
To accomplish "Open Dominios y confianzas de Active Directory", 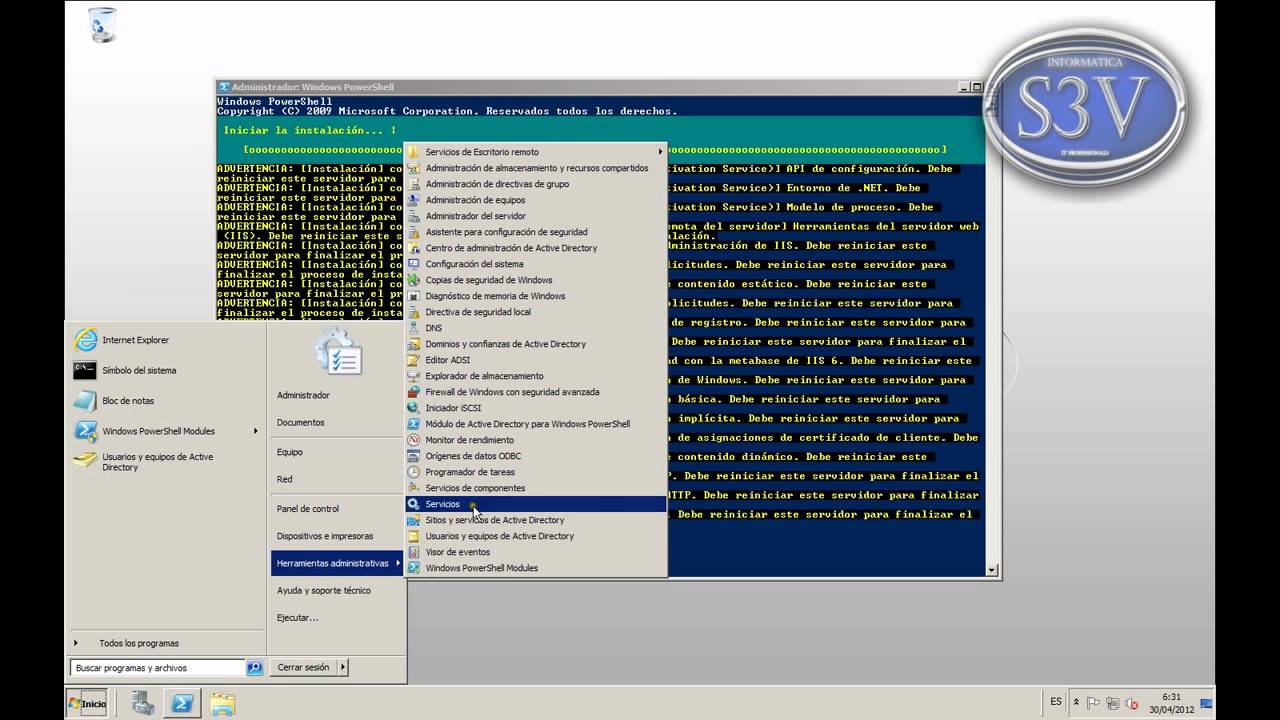I will pyautogui.click(x=536, y=344).
